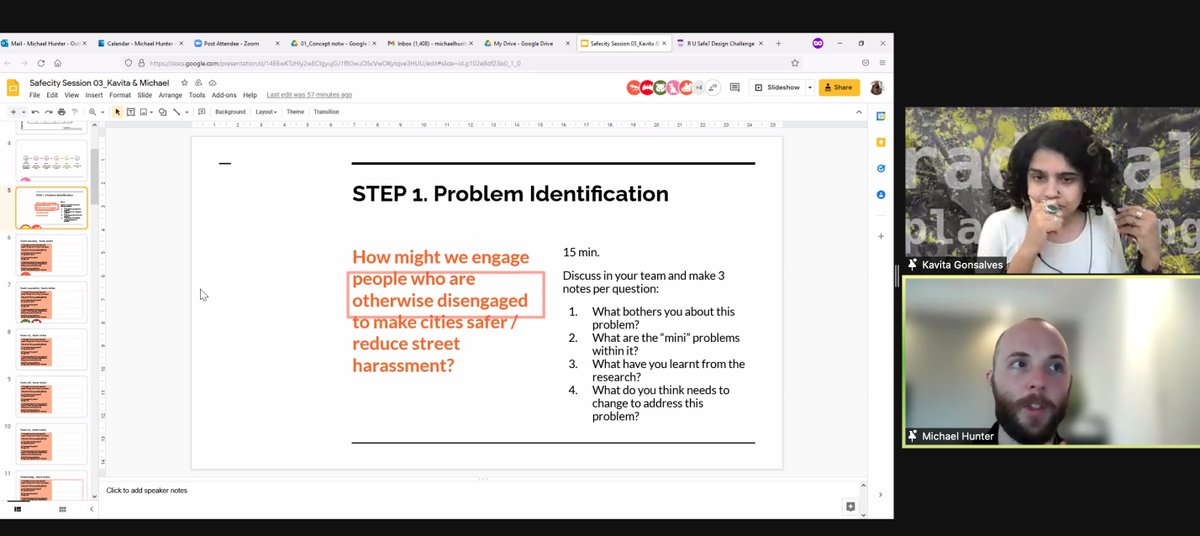Viewport: 1200px width, 536px height.
Task: Select the Shape tool
Action: tap(162, 112)
